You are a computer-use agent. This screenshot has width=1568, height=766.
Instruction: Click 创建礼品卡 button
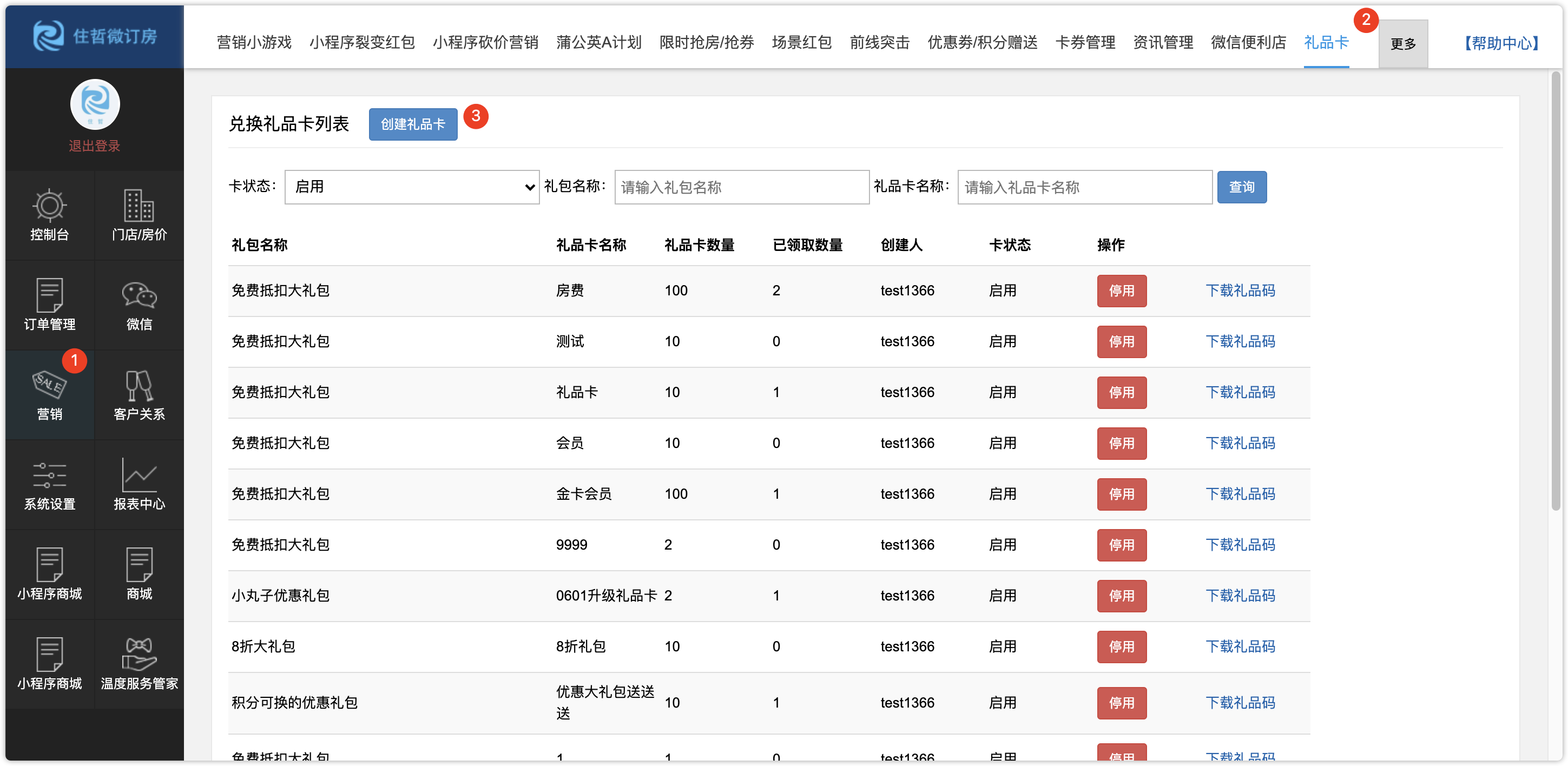click(x=413, y=124)
